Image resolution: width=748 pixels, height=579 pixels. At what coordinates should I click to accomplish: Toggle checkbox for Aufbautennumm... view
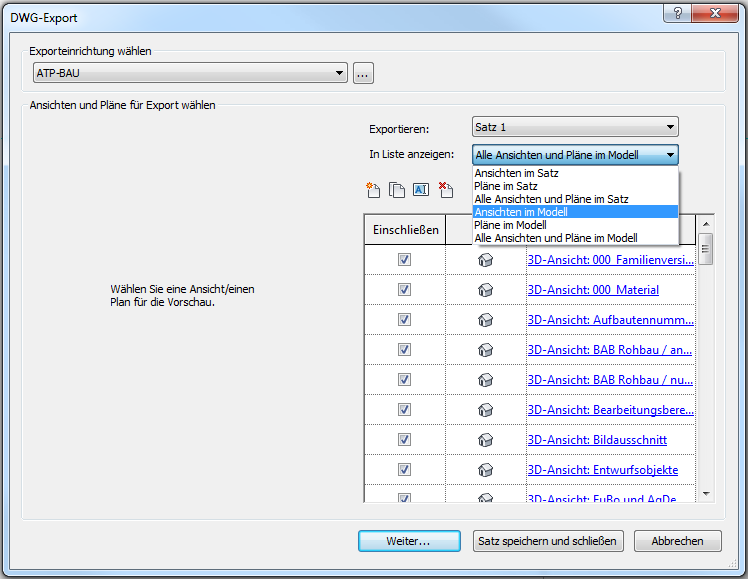click(405, 320)
